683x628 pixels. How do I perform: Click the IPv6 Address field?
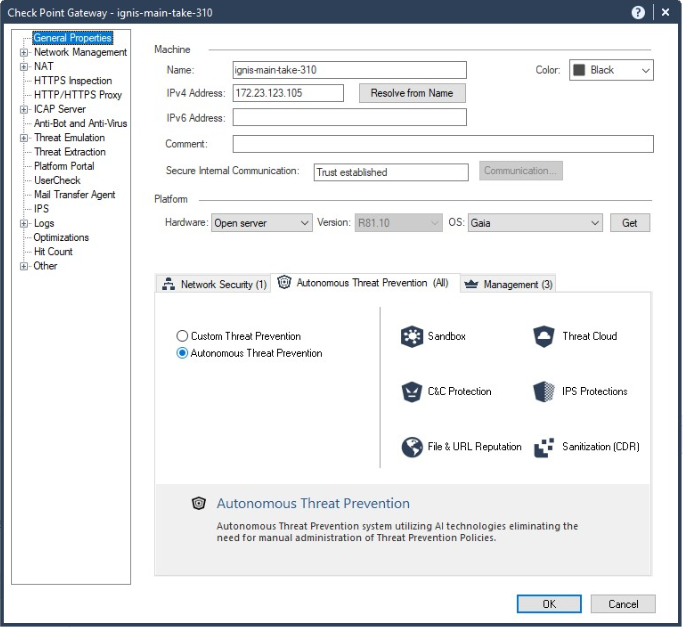click(349, 117)
